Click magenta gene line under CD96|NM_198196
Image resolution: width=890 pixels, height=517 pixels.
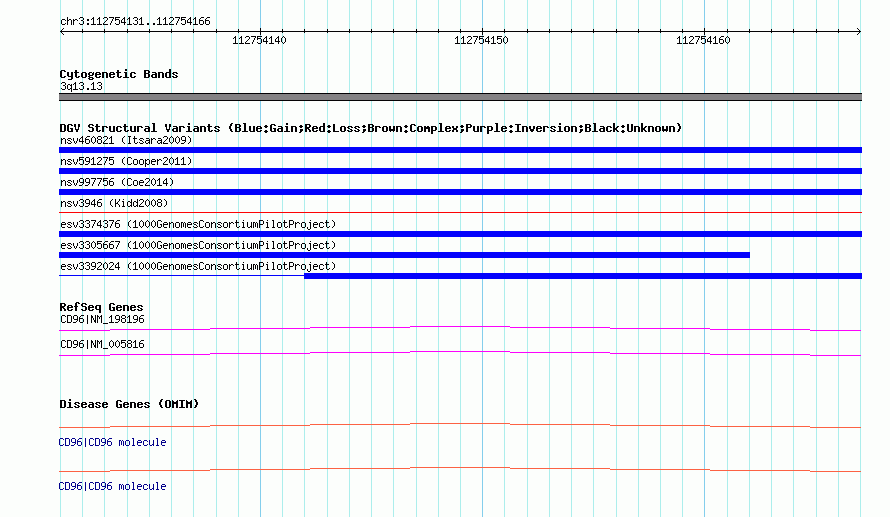pyautogui.click(x=460, y=328)
